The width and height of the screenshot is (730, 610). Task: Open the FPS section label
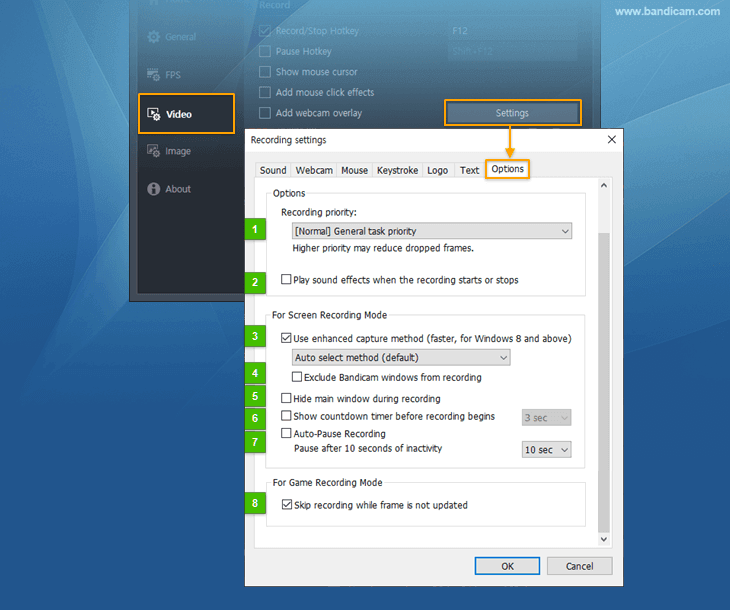[x=173, y=75]
